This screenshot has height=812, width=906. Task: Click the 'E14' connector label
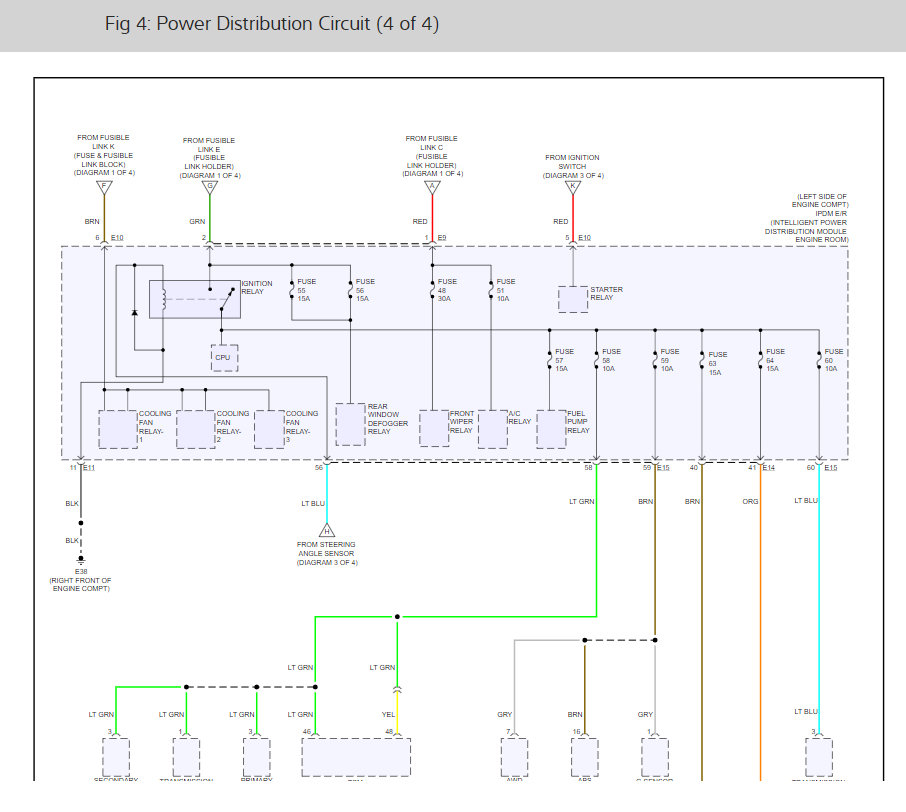click(x=768, y=468)
